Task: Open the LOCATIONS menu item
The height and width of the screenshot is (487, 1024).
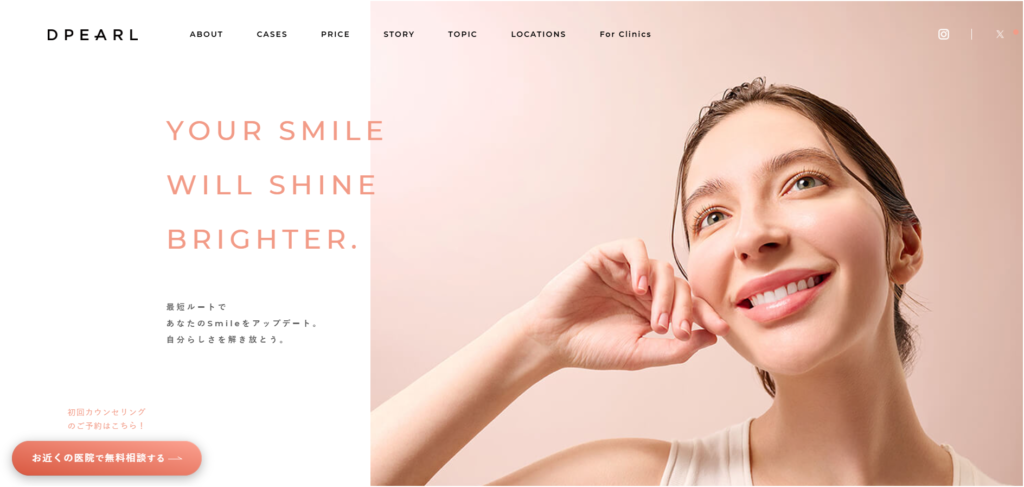Action: (x=538, y=35)
